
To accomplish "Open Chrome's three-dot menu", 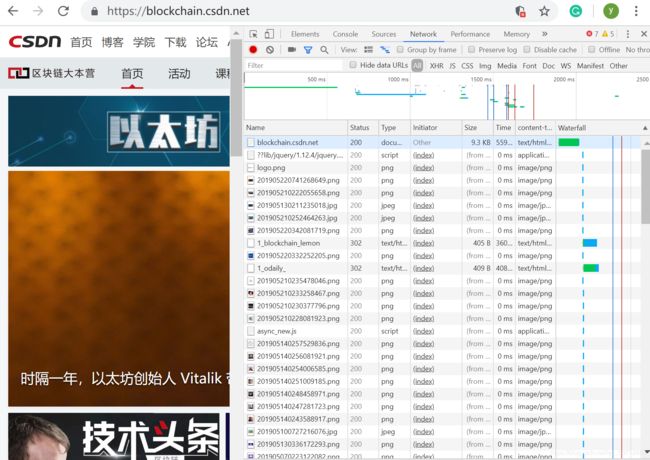I will click(636, 11).
